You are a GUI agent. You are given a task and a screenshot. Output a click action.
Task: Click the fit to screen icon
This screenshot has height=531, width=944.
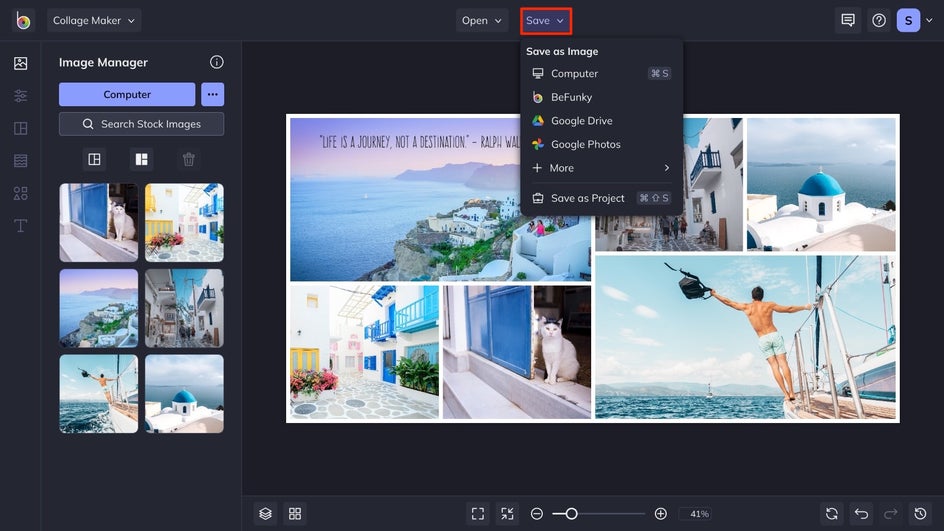click(x=478, y=514)
